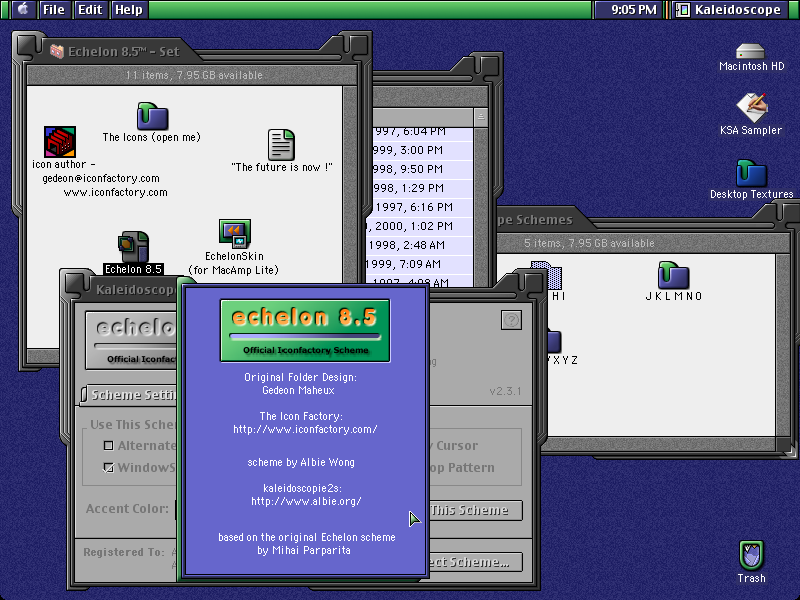Click the partially hidden ...ect Scheme... button
Viewport: 800px width, 600px height.
(x=476, y=562)
